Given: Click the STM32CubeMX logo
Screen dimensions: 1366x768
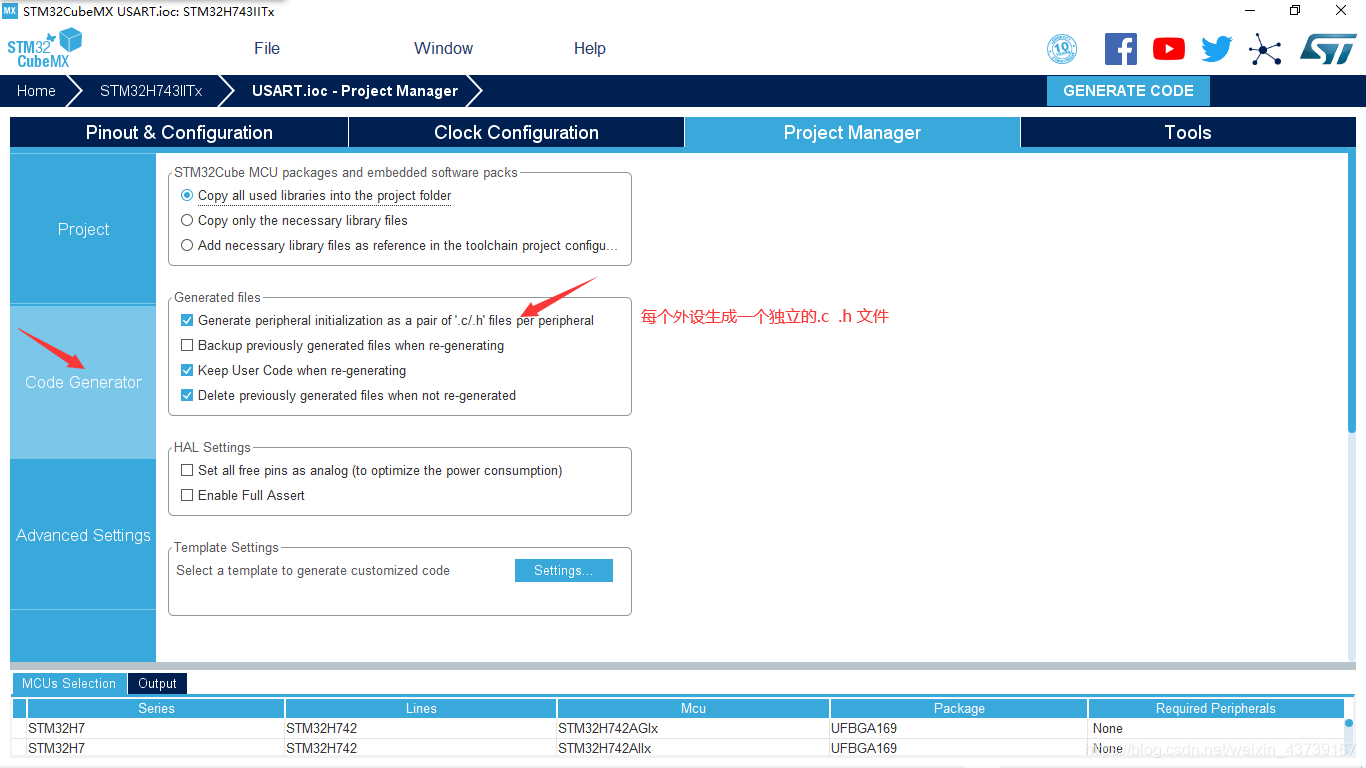Looking at the screenshot, I should pos(44,48).
